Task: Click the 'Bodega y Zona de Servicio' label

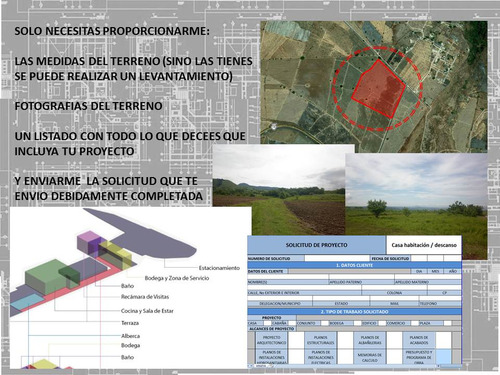Action: [177, 278]
